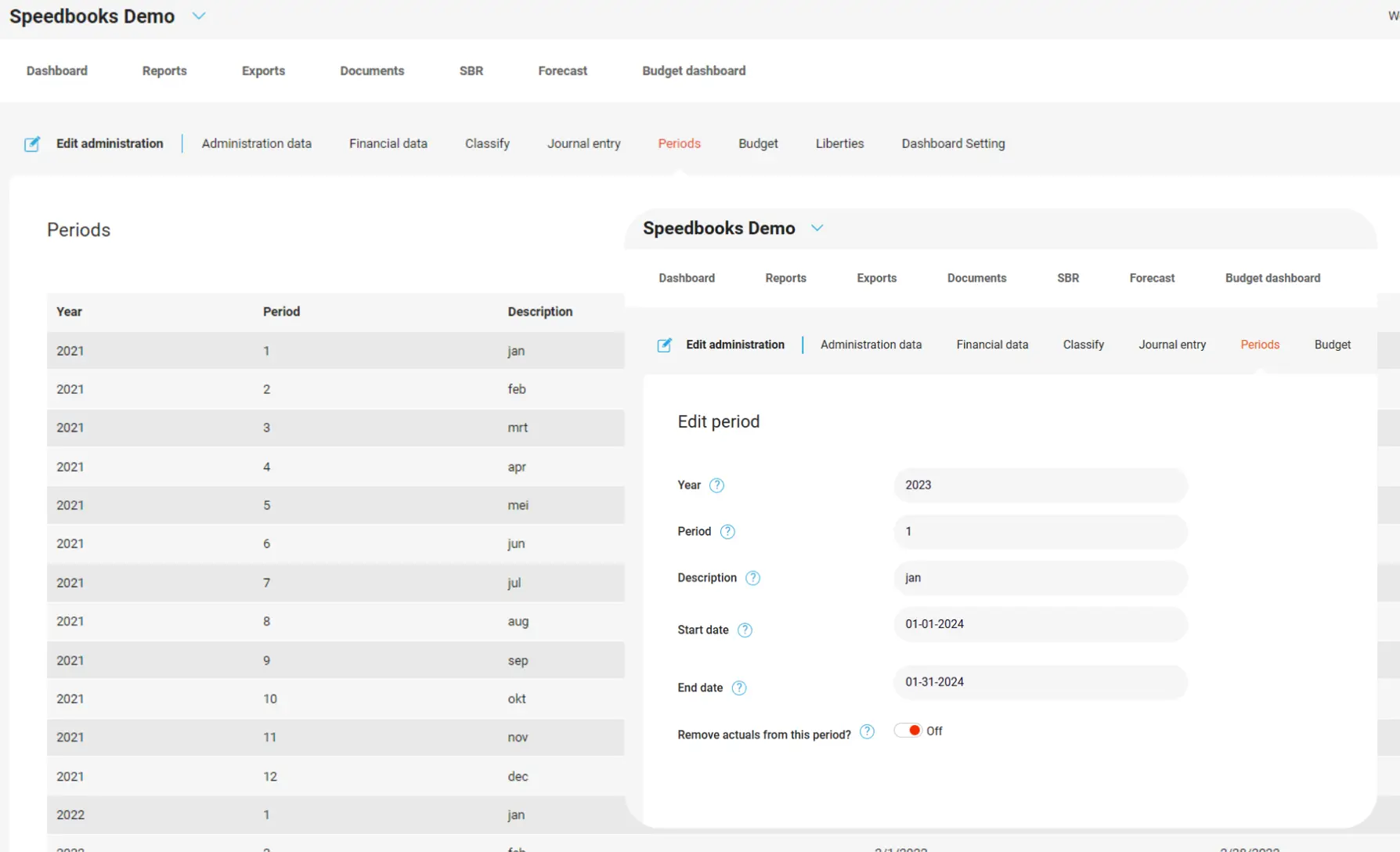This screenshot has height=852, width=1400.
Task: Click the Start date field 01-01-2024
Action: (x=1040, y=624)
